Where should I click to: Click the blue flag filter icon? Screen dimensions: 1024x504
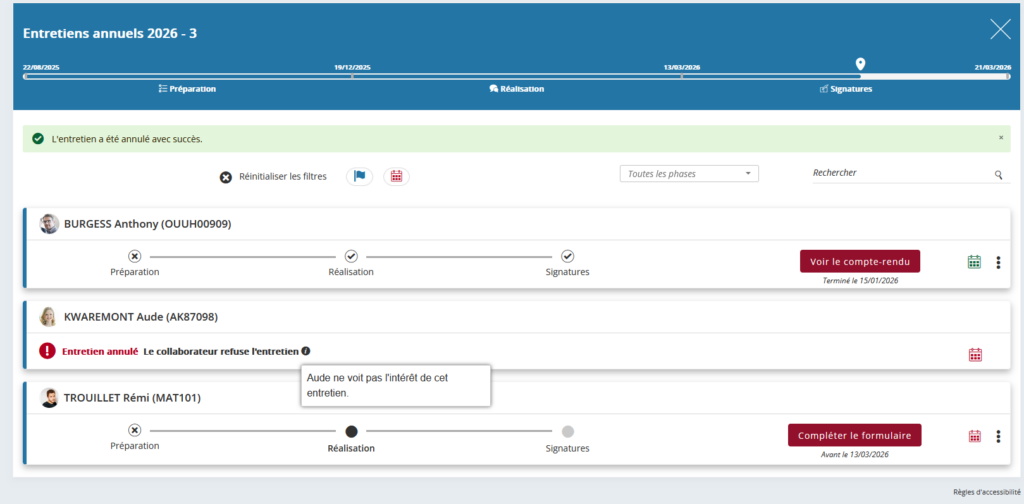click(359, 176)
